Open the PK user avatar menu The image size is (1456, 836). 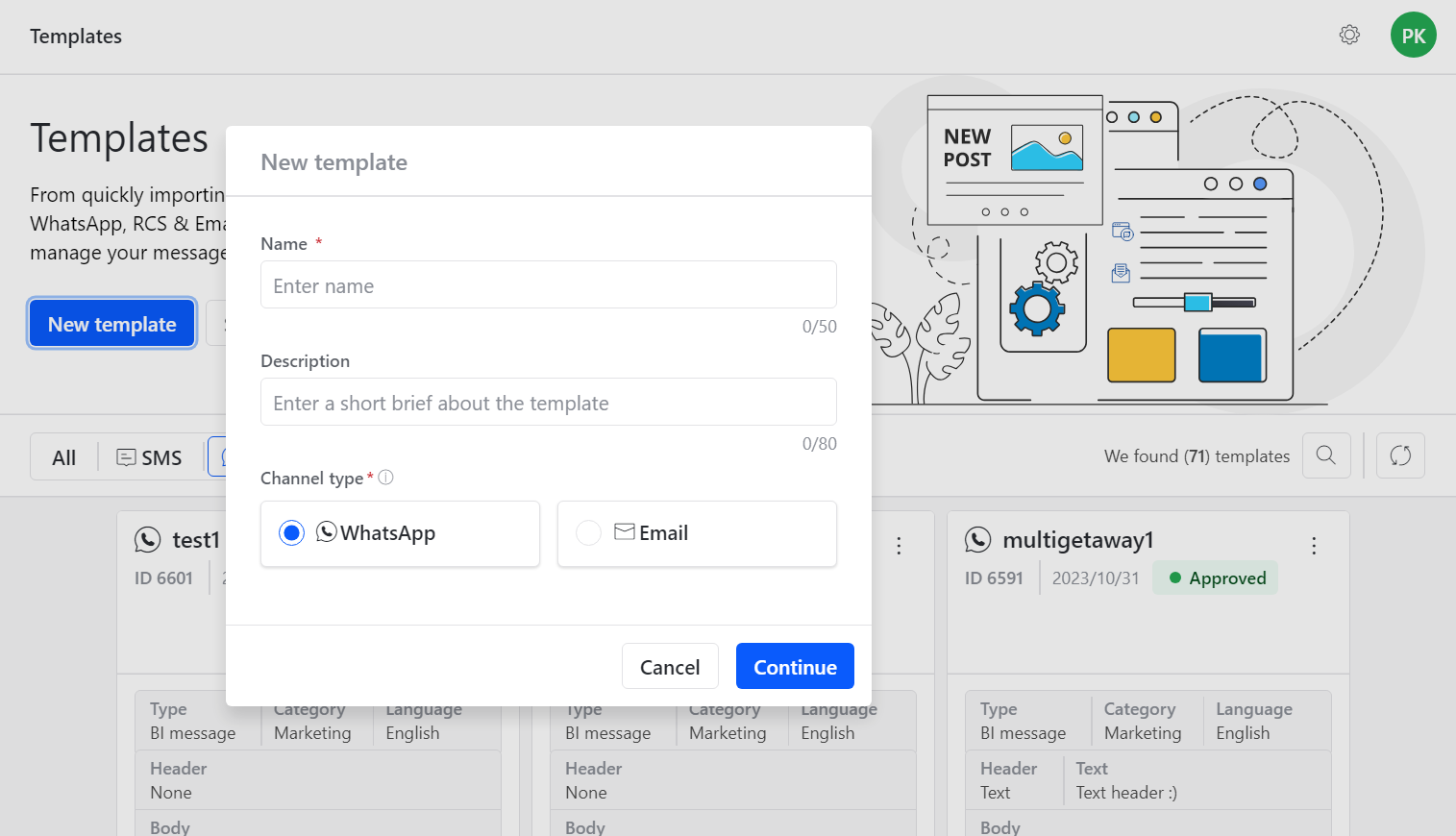click(x=1413, y=35)
